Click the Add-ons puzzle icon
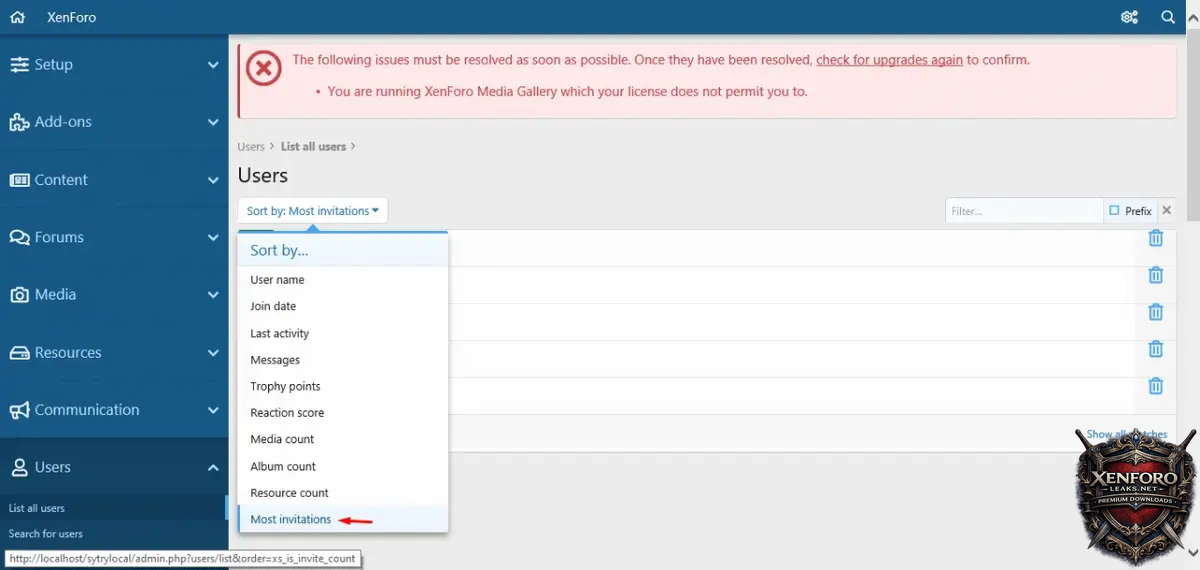Screen dimensions: 1200x570 [x=19, y=122]
